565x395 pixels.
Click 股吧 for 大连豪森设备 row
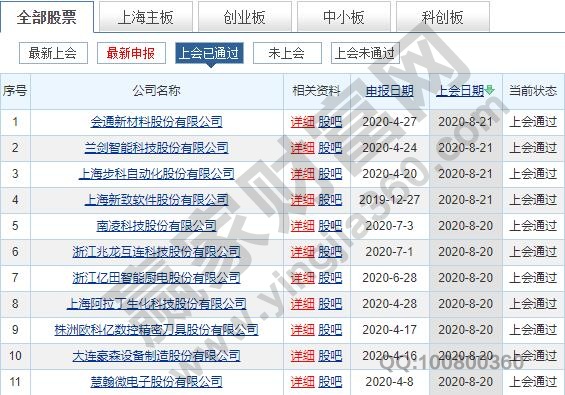(330, 356)
